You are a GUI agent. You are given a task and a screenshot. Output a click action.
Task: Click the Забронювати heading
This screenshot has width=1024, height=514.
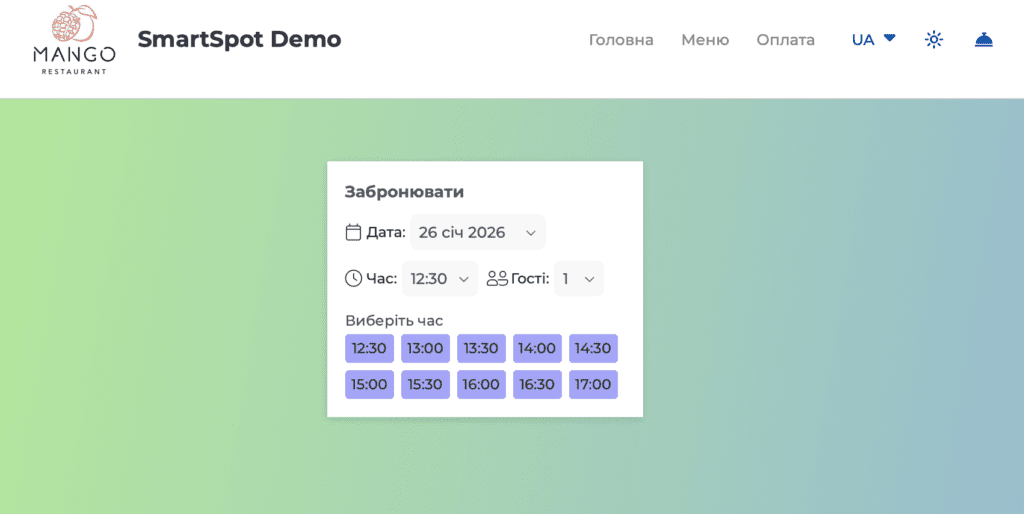[x=404, y=192]
